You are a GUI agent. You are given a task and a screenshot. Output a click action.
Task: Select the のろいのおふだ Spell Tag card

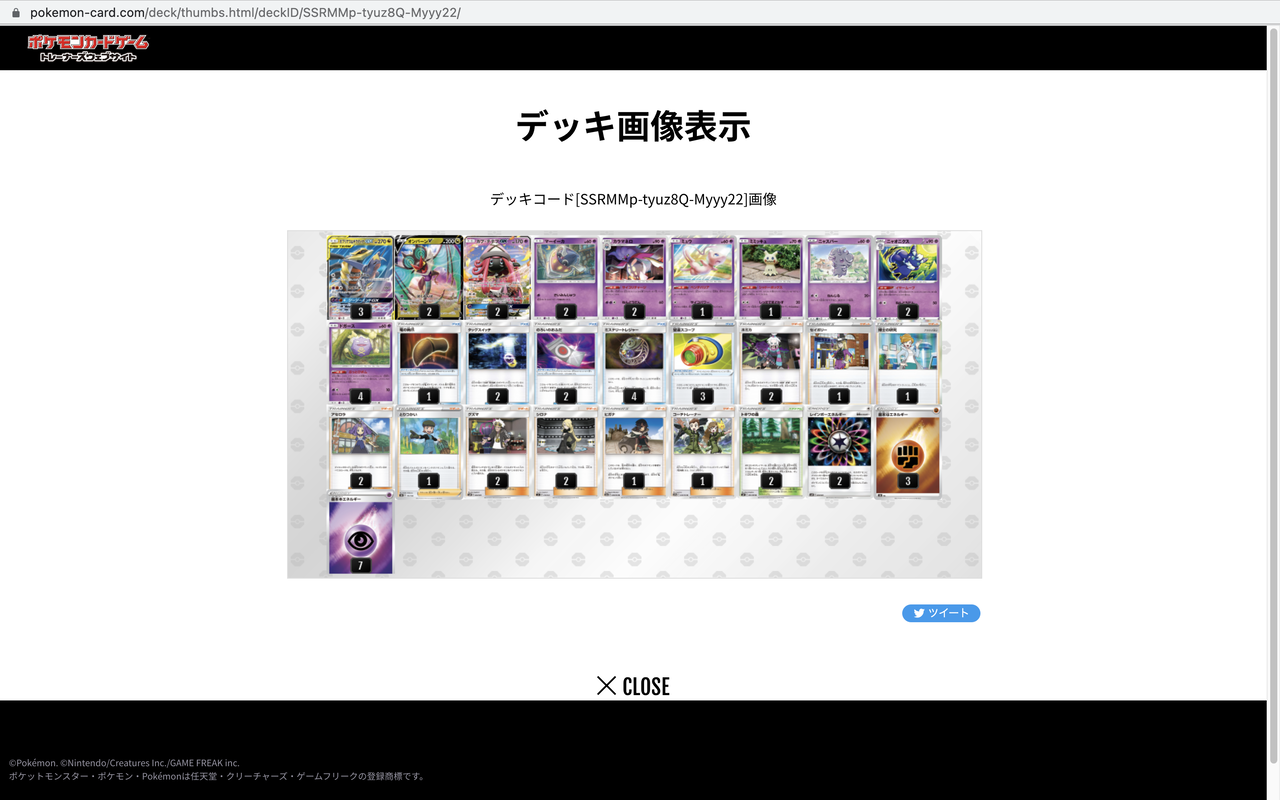(565, 362)
